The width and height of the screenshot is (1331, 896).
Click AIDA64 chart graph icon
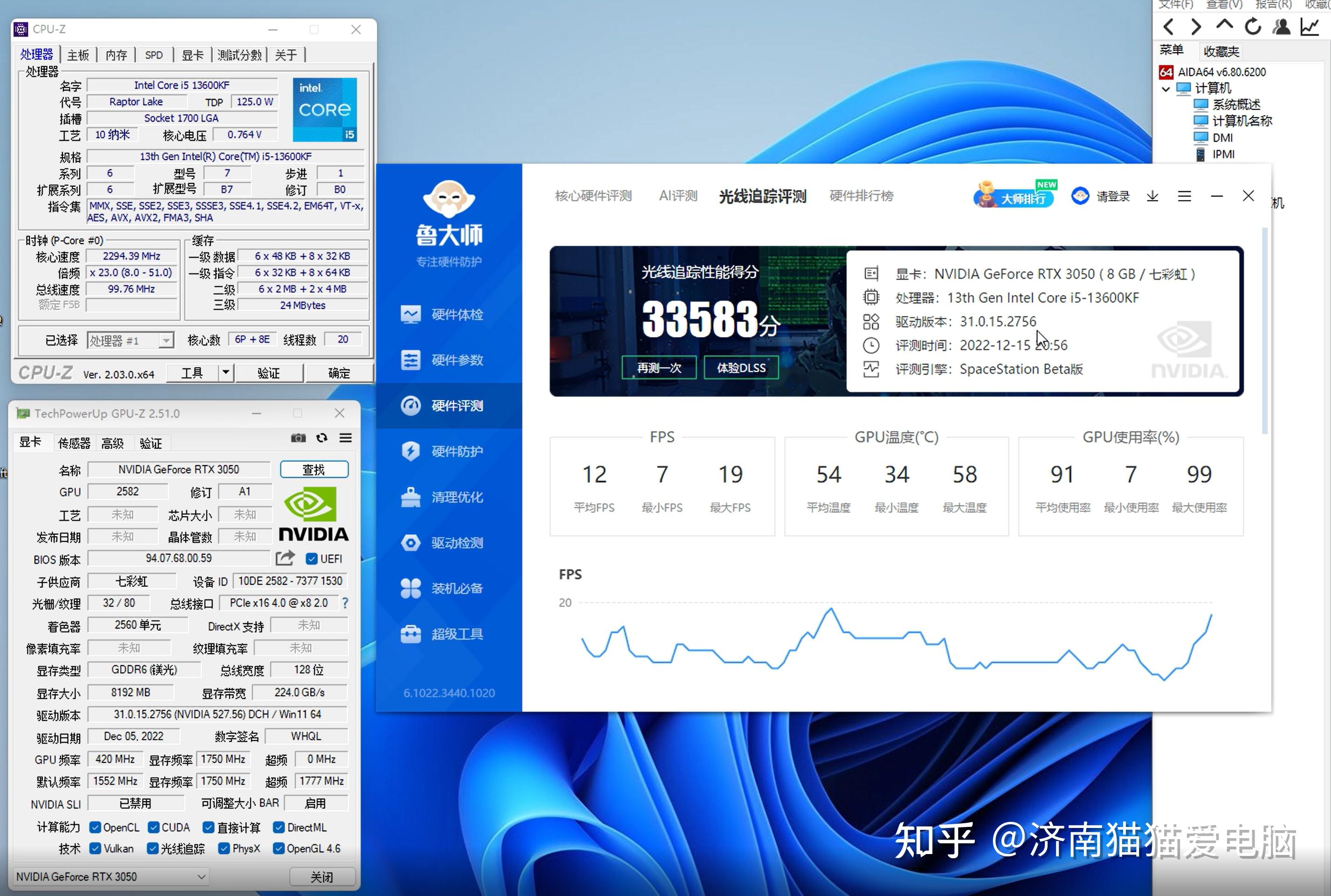[x=1309, y=26]
